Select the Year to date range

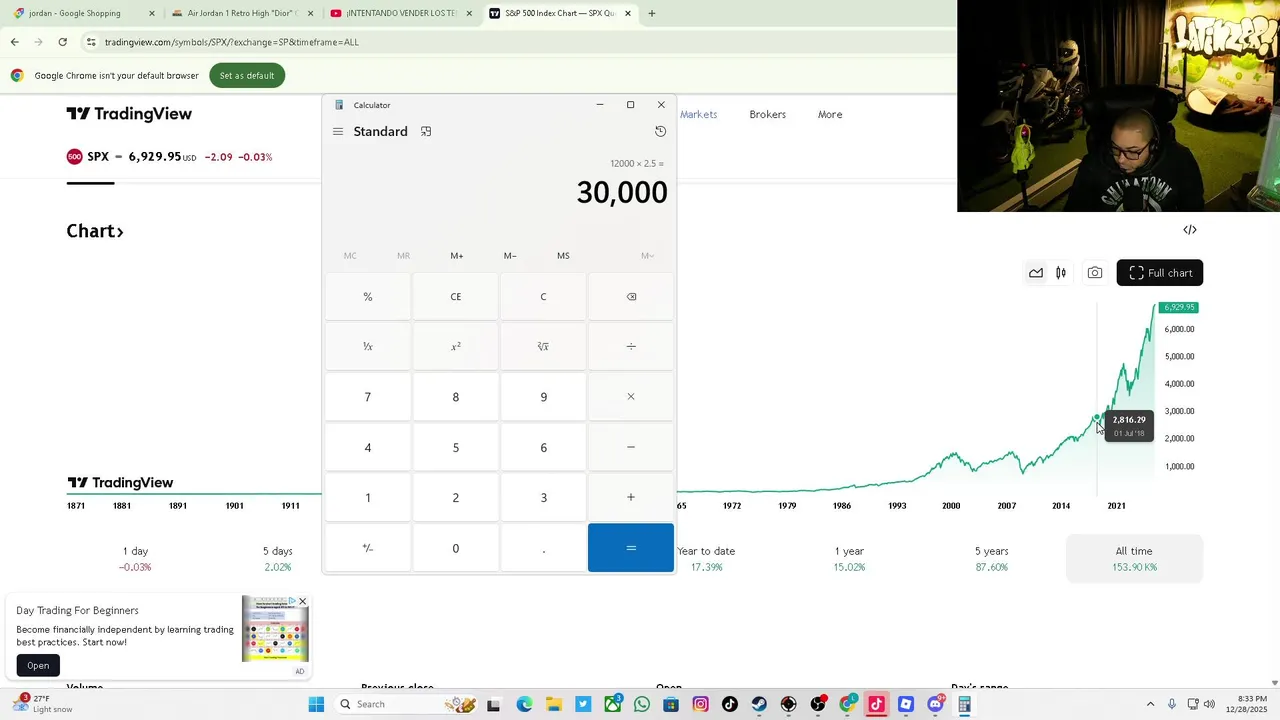[x=706, y=558]
